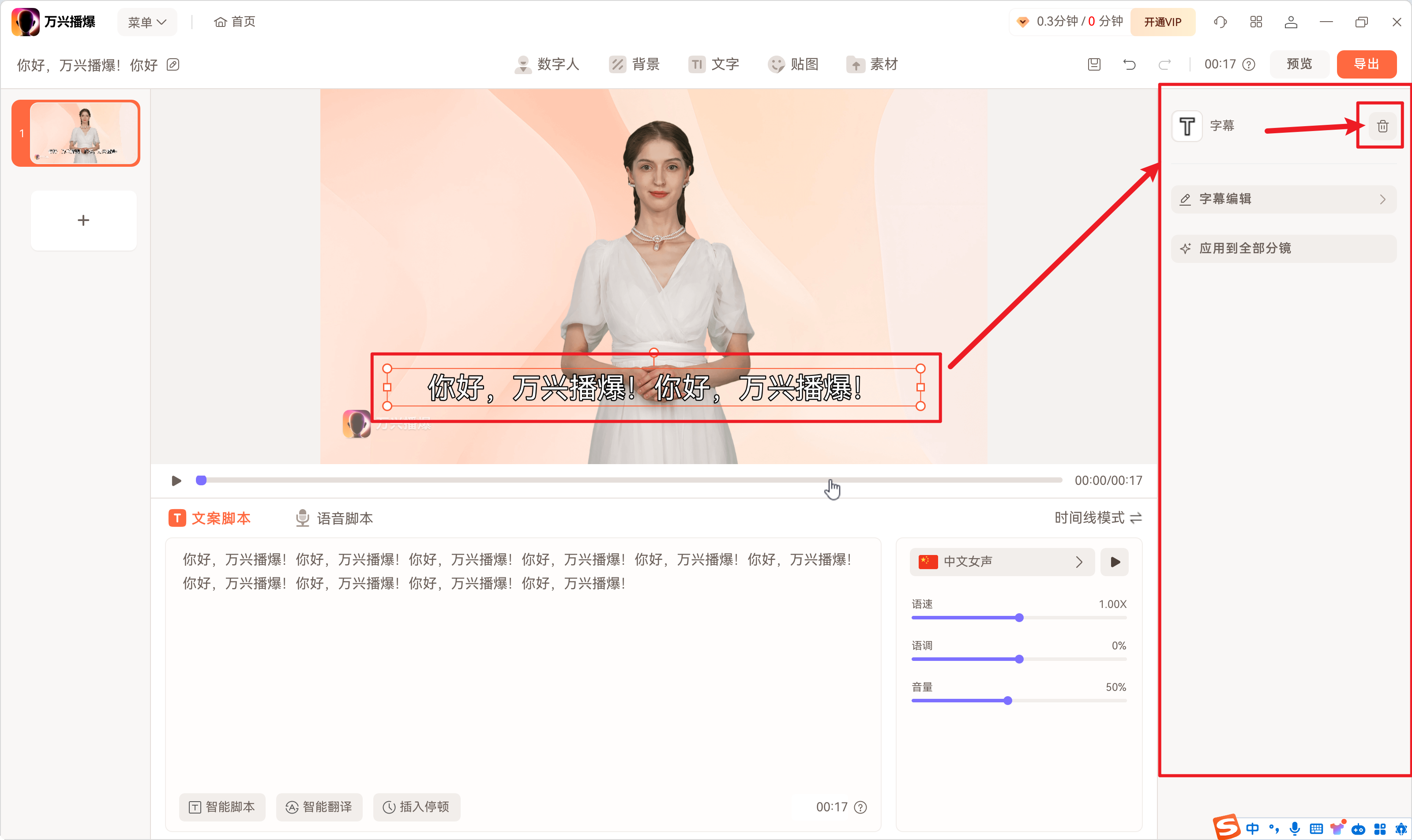Click the edit icon beside project title
Screen dimensions: 1412x840
click(x=173, y=65)
